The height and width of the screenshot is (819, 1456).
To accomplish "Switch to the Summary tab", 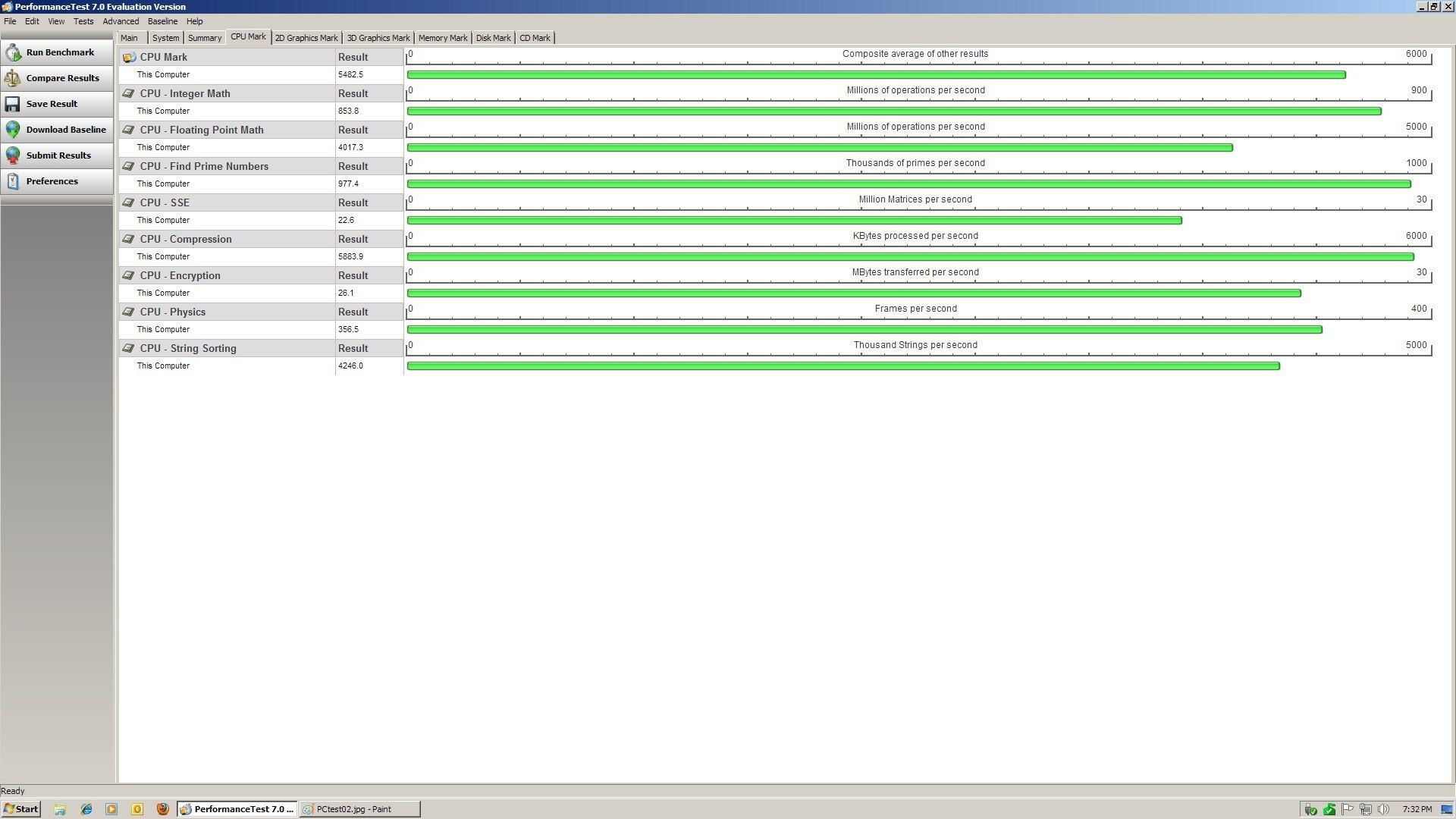I will tap(205, 38).
